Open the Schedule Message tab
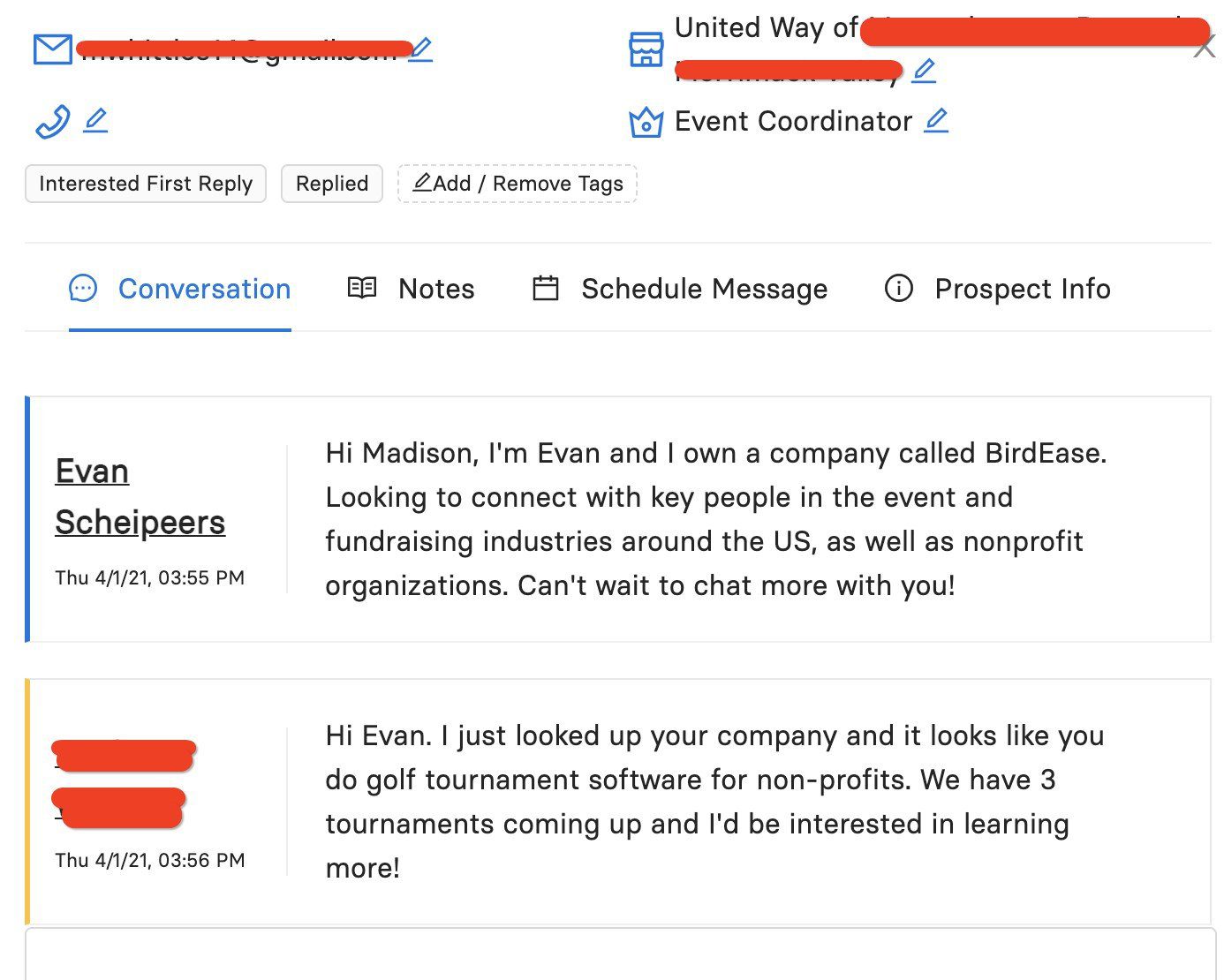Screen dimensions: 1224x980 (680, 289)
